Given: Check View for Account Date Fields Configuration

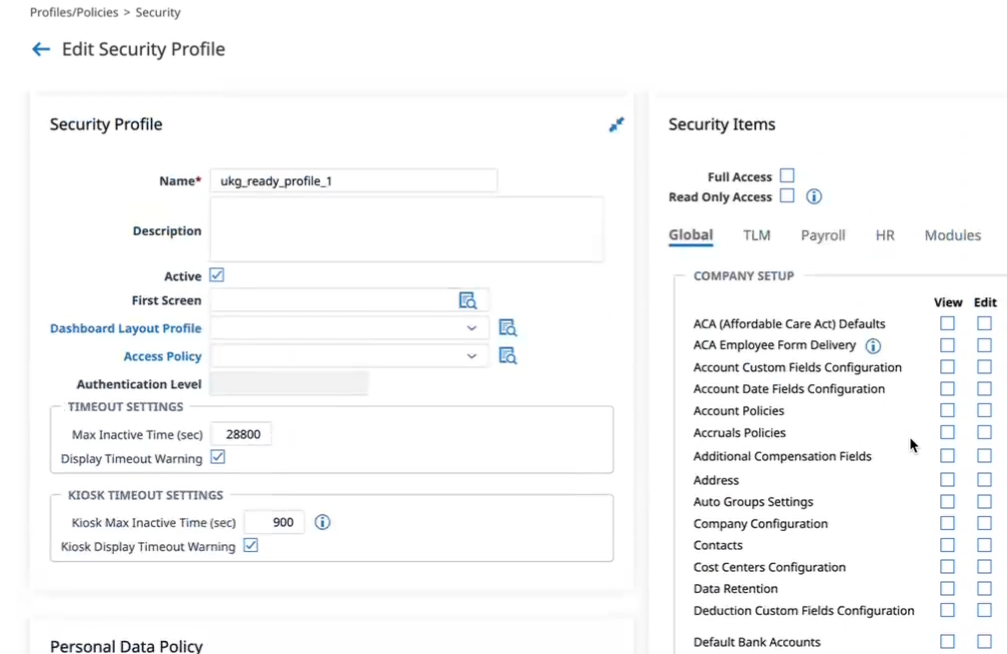Looking at the screenshot, I should click(x=947, y=389).
